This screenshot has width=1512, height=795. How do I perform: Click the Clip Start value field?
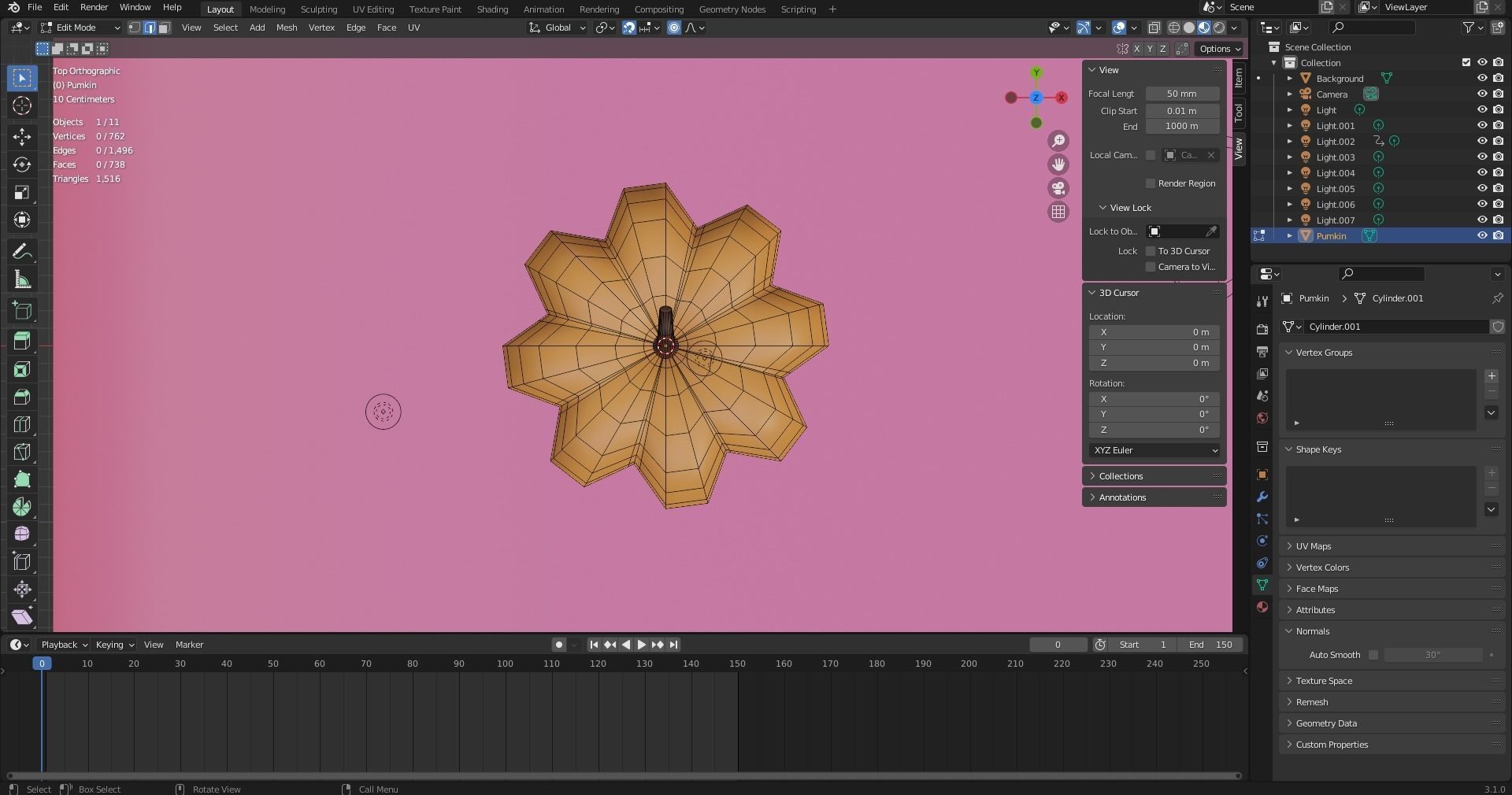(x=1182, y=111)
